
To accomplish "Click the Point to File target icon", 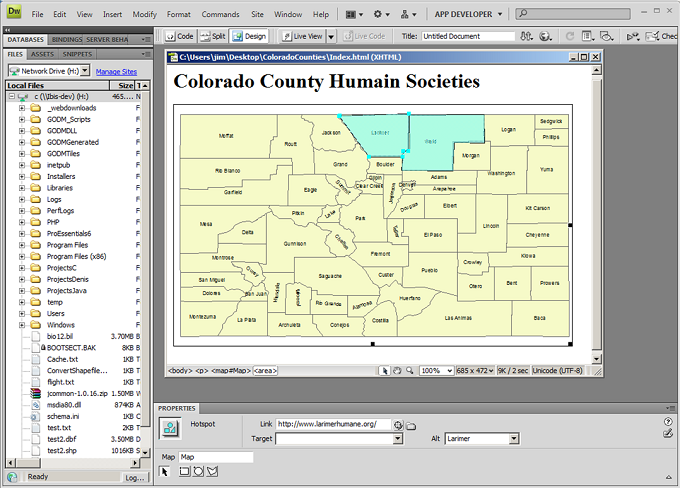I will tap(398, 425).
